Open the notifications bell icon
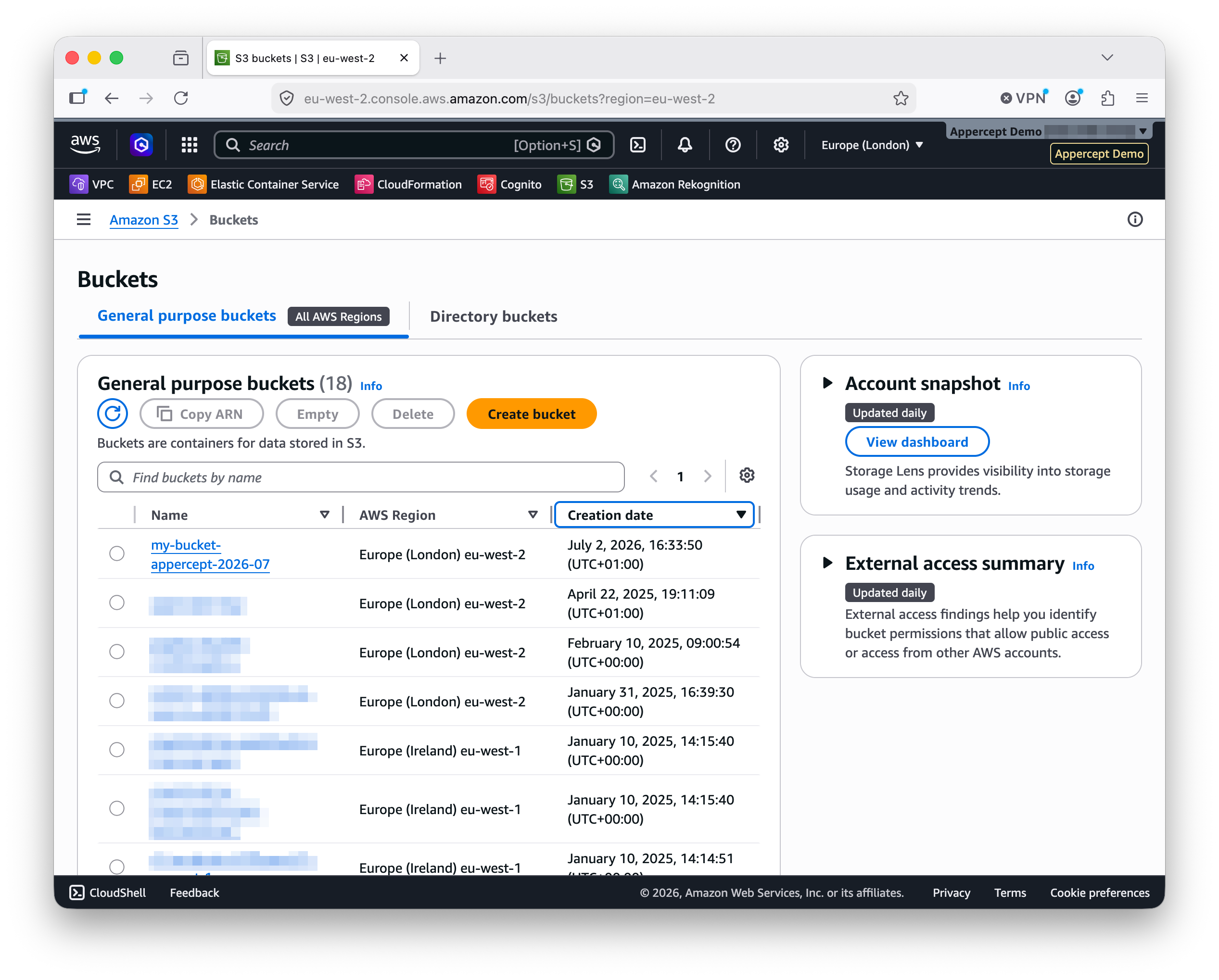This screenshot has height=980, width=1219. [x=685, y=145]
